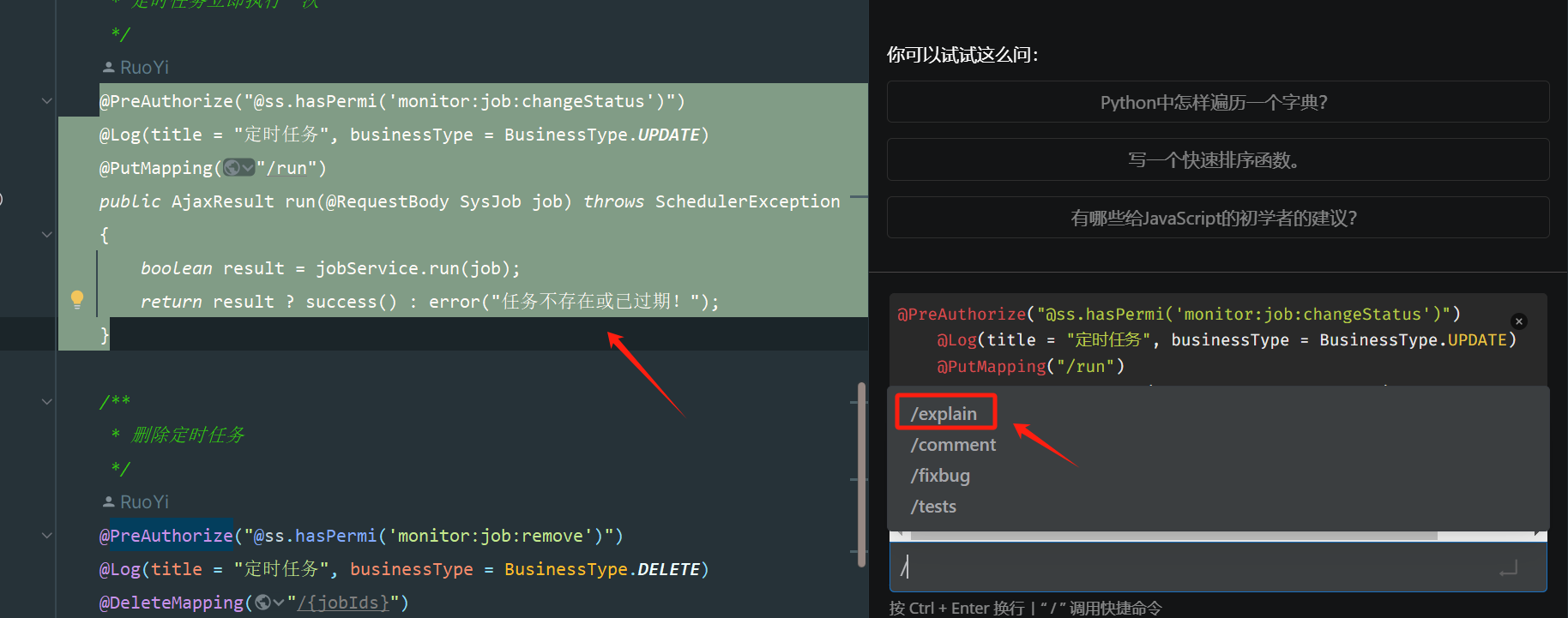Click the yellow lightbulb quick-fix icon
The image size is (1568, 618).
click(x=77, y=299)
